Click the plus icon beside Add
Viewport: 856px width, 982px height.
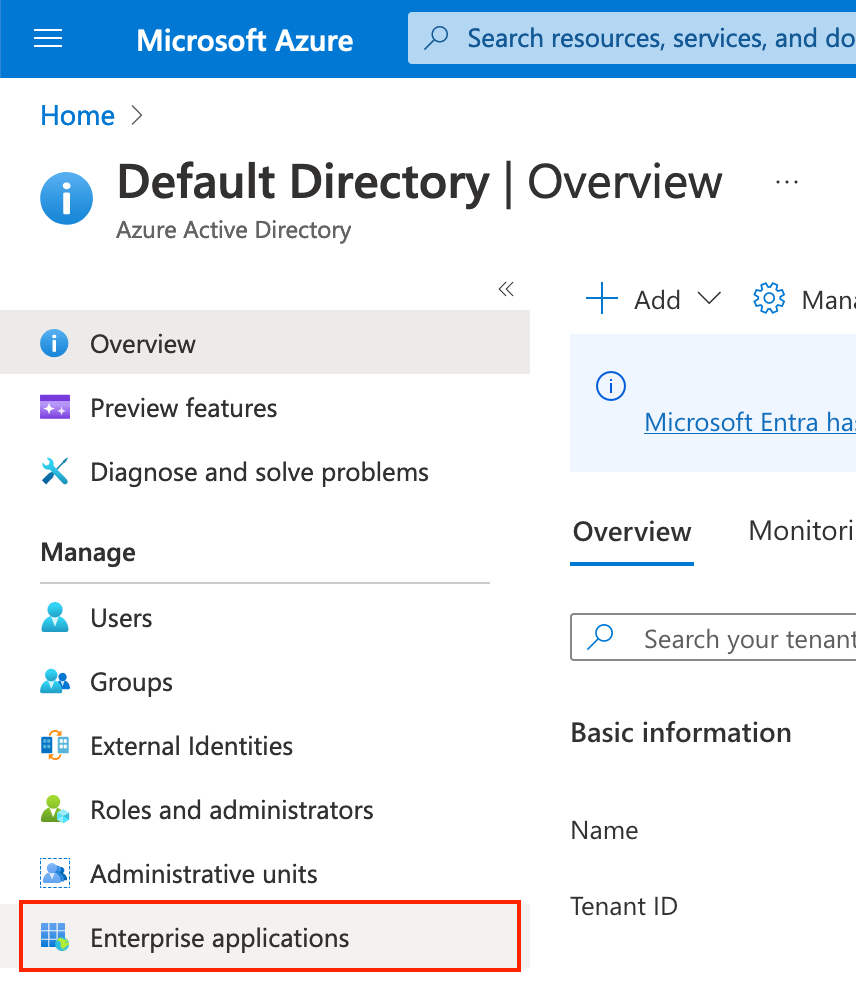tap(602, 298)
